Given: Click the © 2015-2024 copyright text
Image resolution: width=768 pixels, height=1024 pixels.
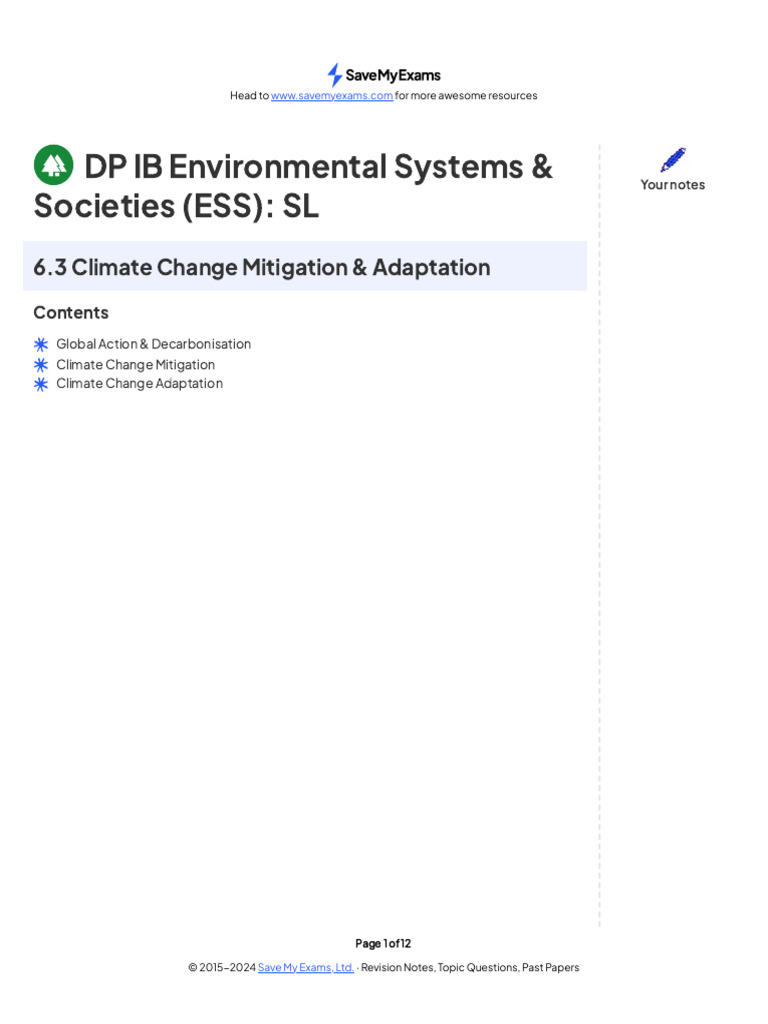Looking at the screenshot, I should click(222, 967).
